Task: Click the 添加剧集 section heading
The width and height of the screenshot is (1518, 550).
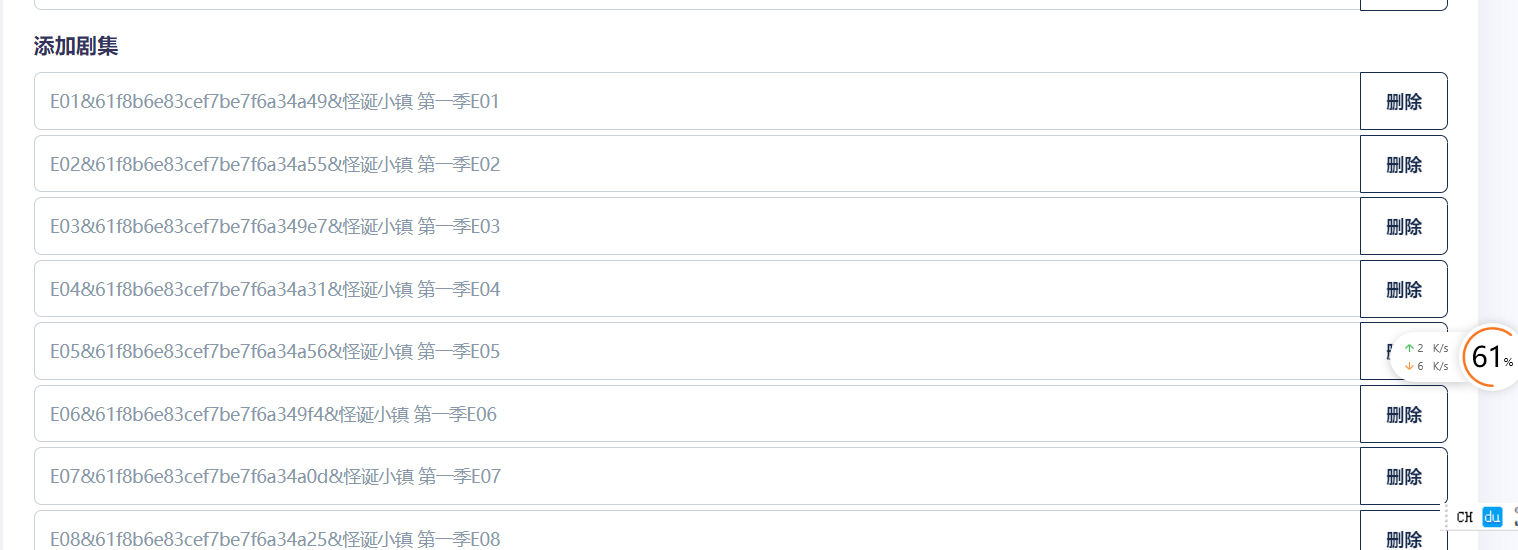Action: tap(76, 46)
